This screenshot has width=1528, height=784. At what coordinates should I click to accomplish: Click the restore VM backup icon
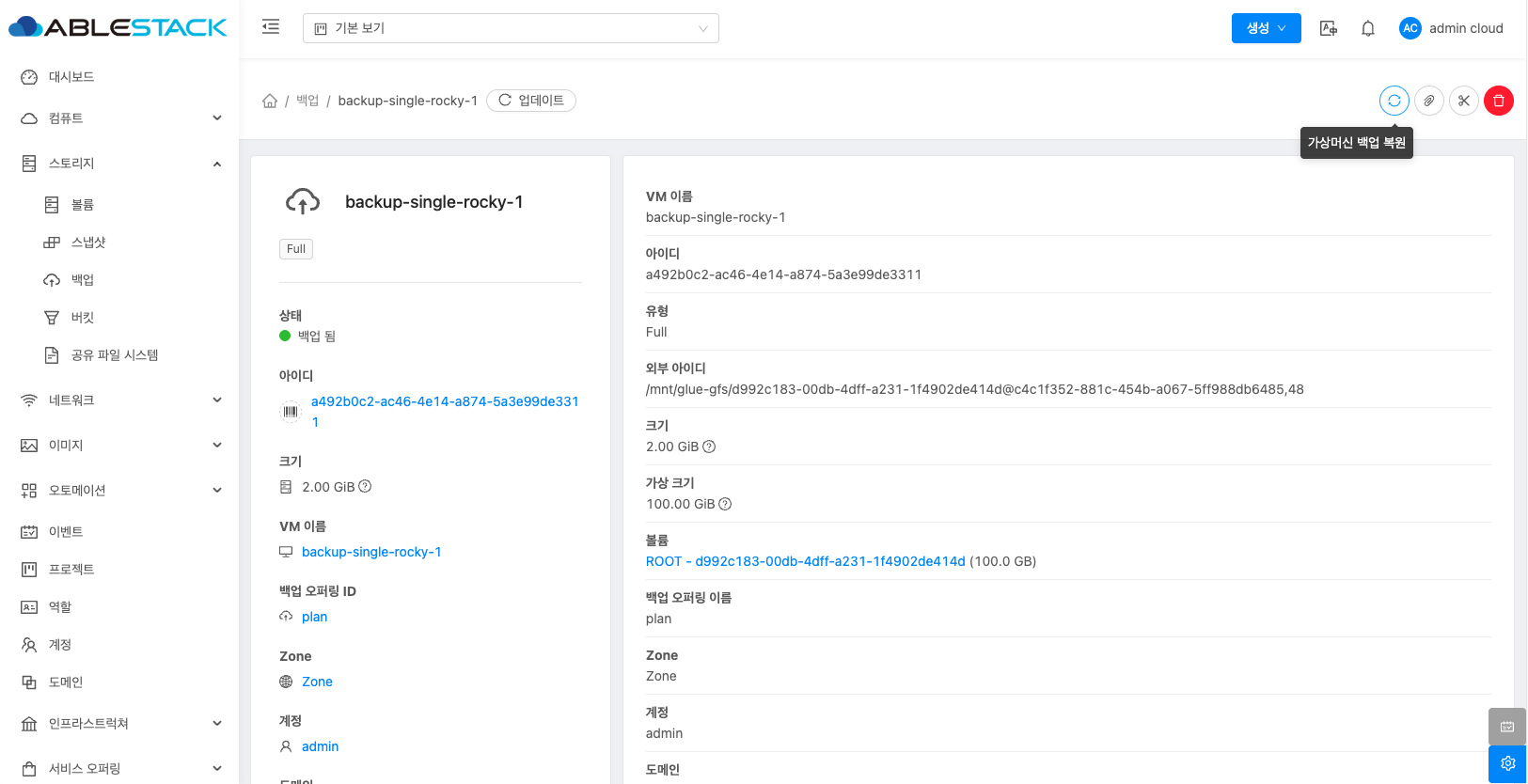tap(1394, 101)
